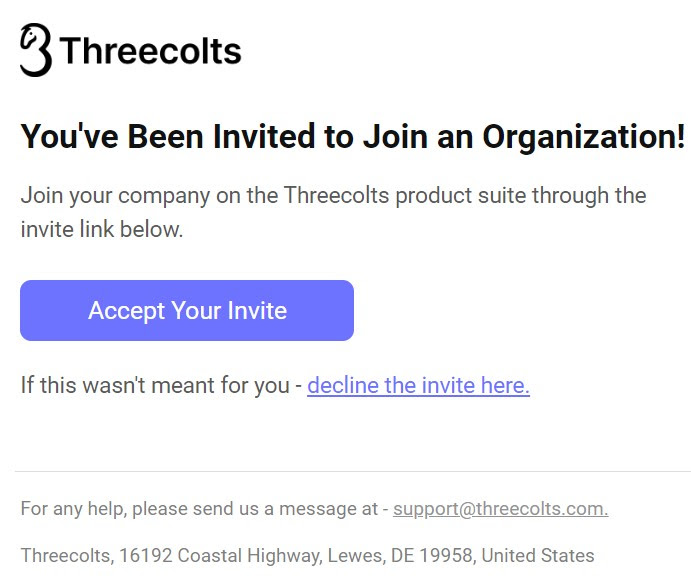Email support@threecolts.com via the footer link
Screen dimensions: 691x583
click(x=501, y=509)
